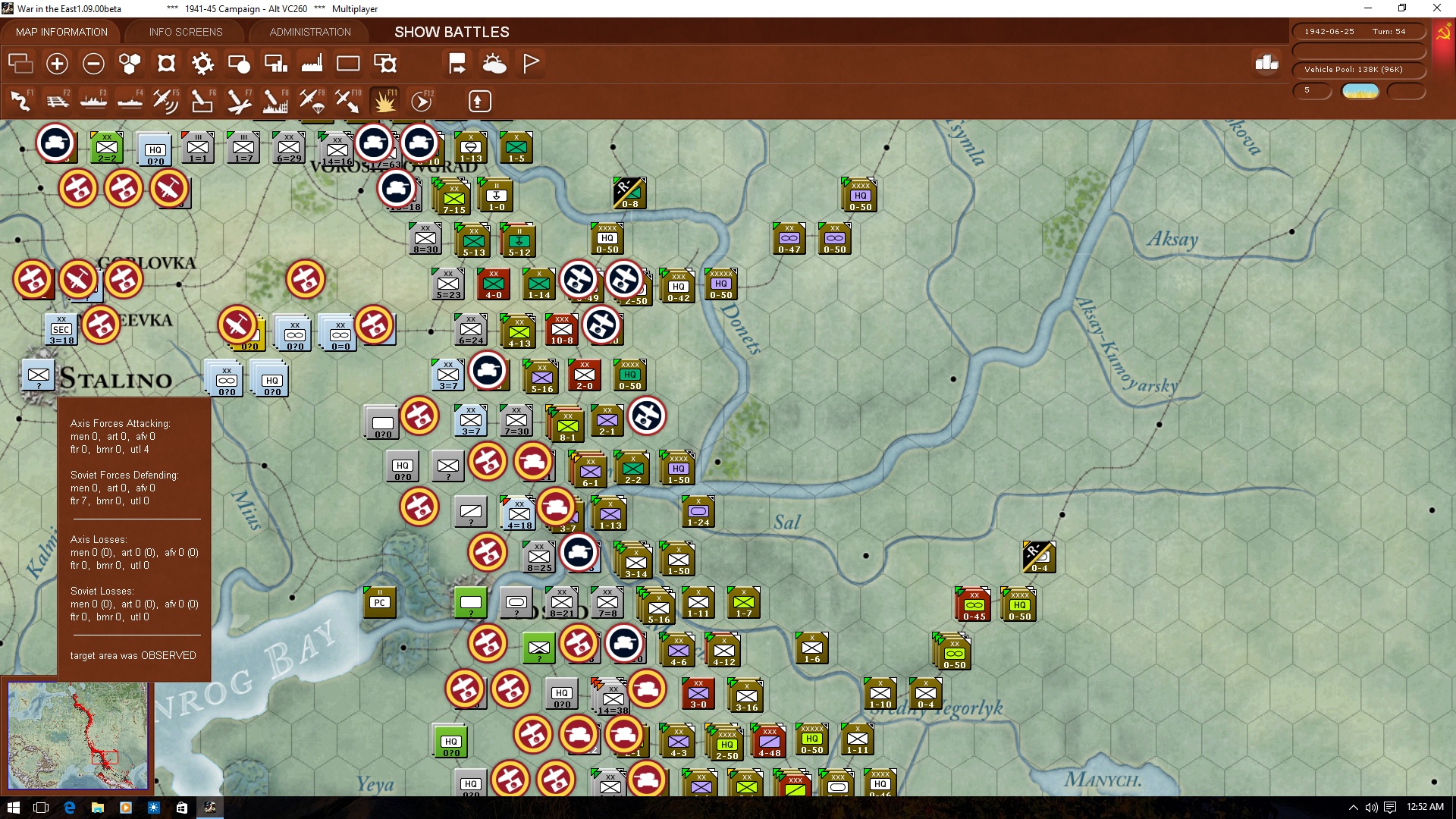This screenshot has width=1456, height=819.
Task: Select the HQ counter labeled 0-42
Action: pos(679,286)
